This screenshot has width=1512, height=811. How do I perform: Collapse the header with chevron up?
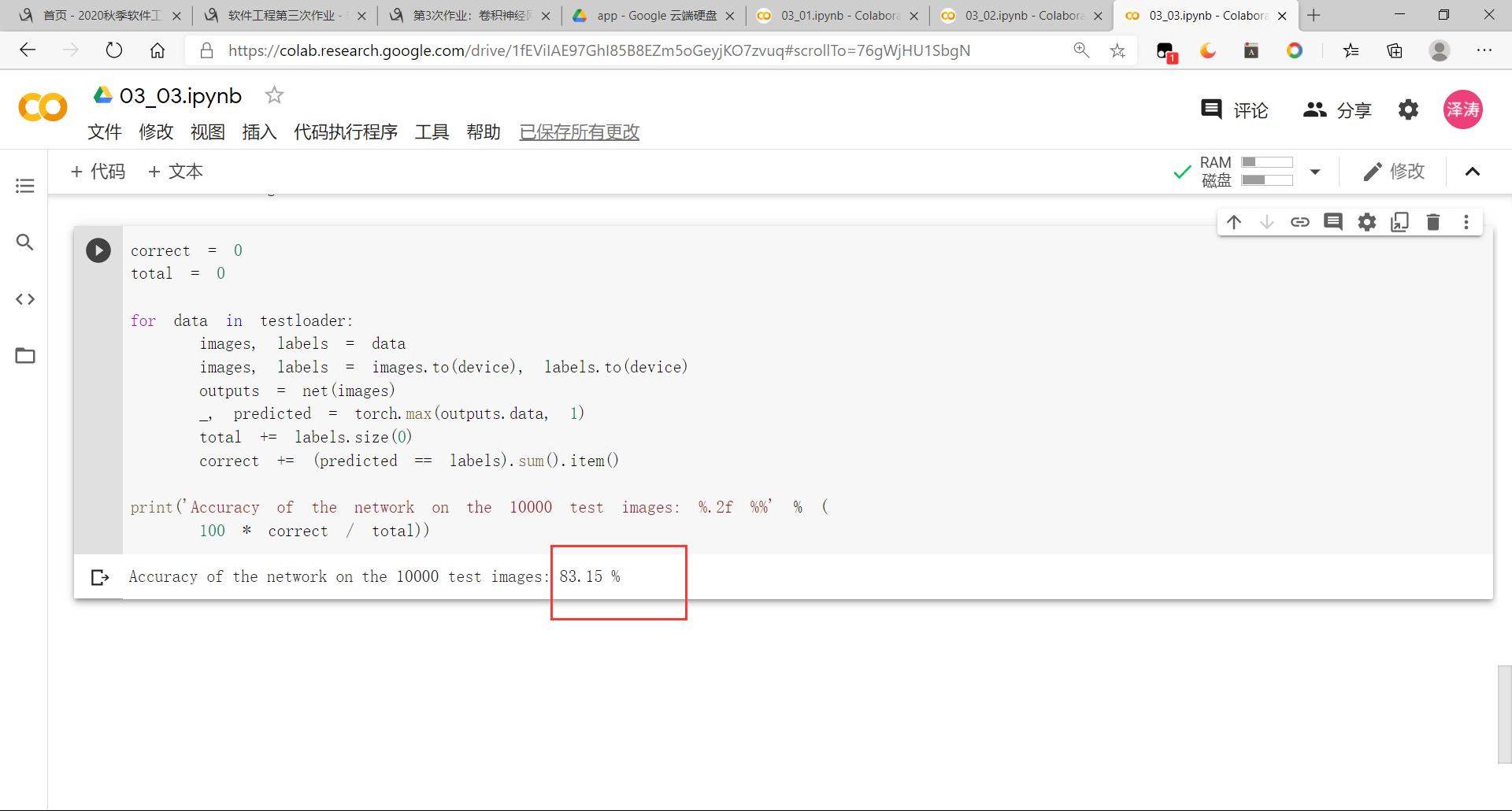(1473, 172)
